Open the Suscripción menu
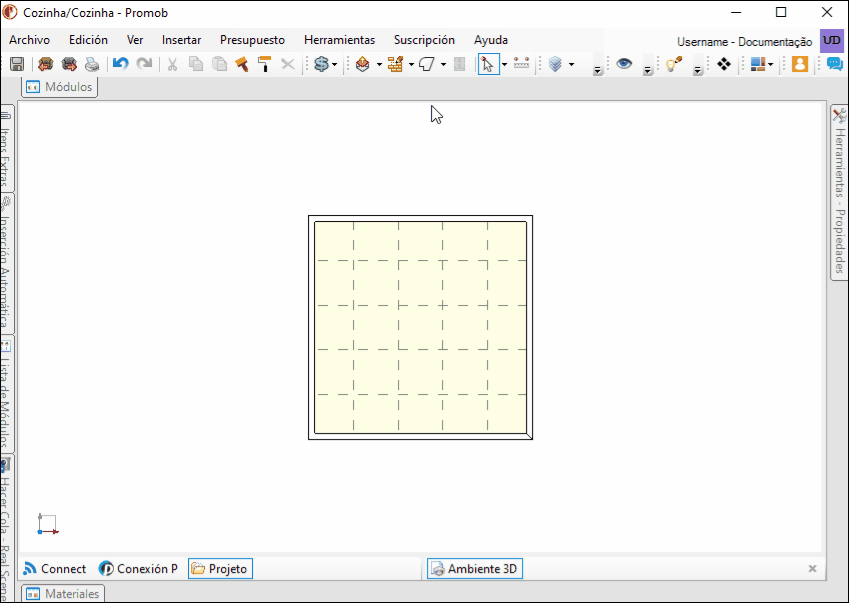Image resolution: width=849 pixels, height=603 pixels. (424, 40)
